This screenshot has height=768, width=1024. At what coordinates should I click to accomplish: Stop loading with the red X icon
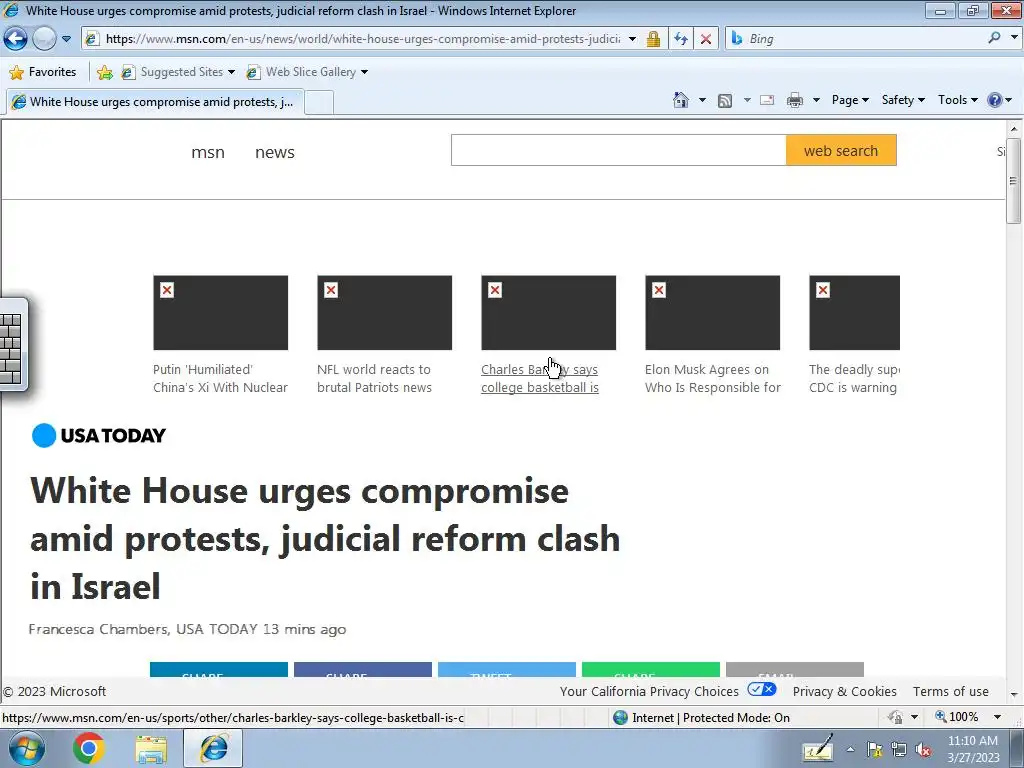click(x=706, y=39)
